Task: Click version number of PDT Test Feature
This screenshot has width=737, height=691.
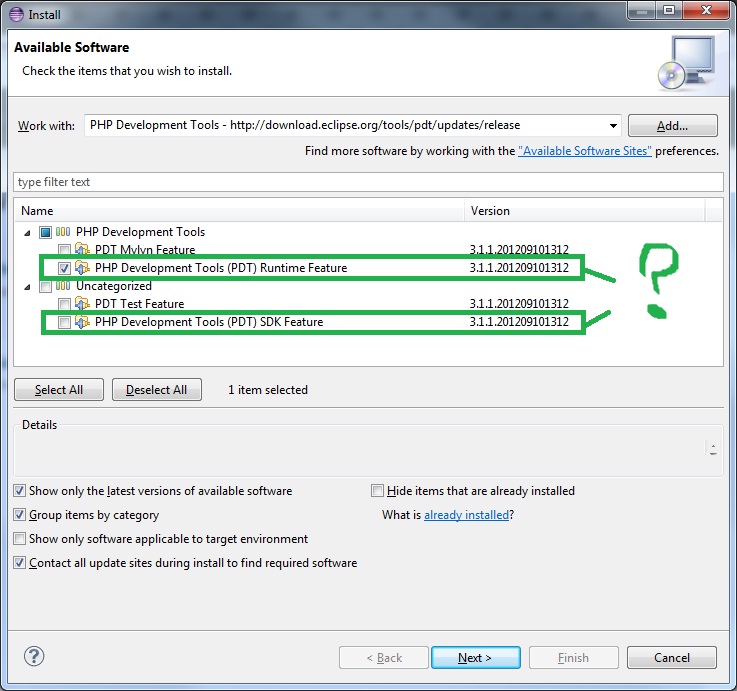Action: [519, 304]
